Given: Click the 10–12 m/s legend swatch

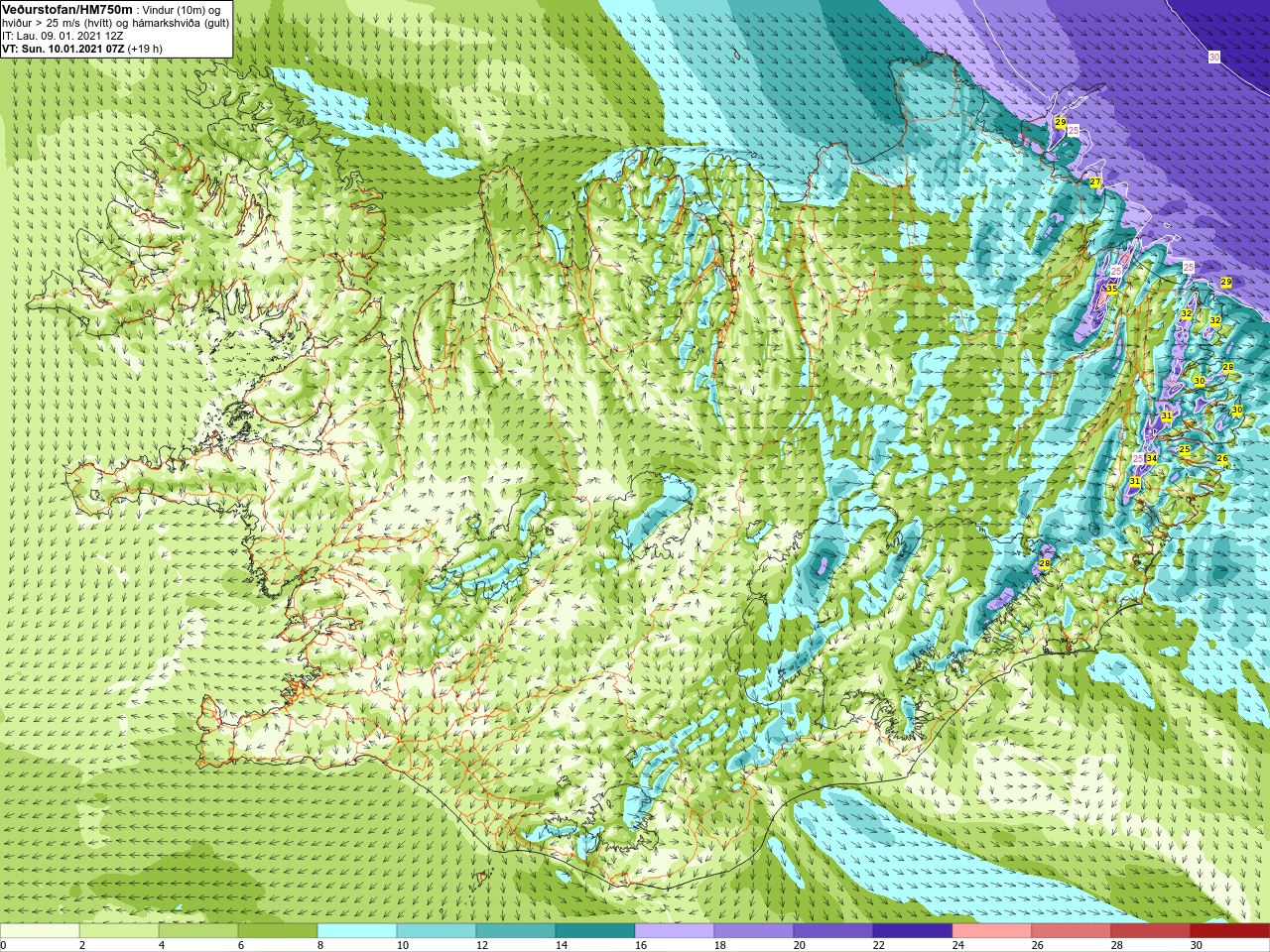Looking at the screenshot, I should 437,931.
